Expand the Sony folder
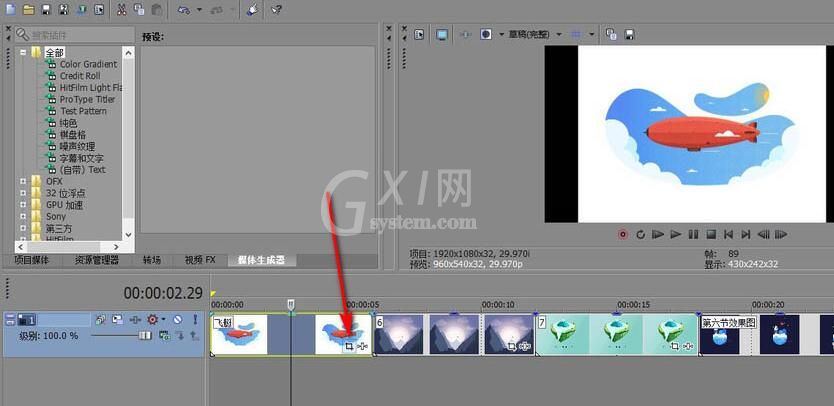The height and width of the screenshot is (406, 834). pos(23,216)
